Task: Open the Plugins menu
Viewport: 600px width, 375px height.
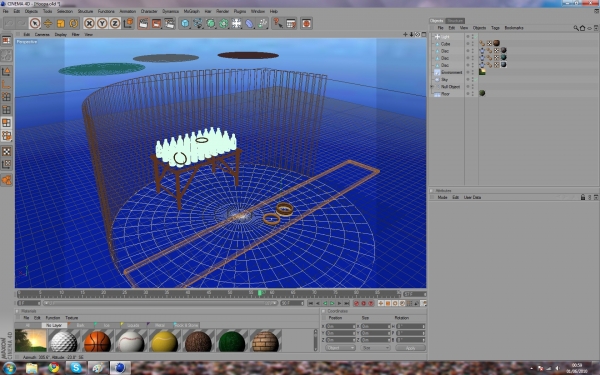Action: (240, 11)
